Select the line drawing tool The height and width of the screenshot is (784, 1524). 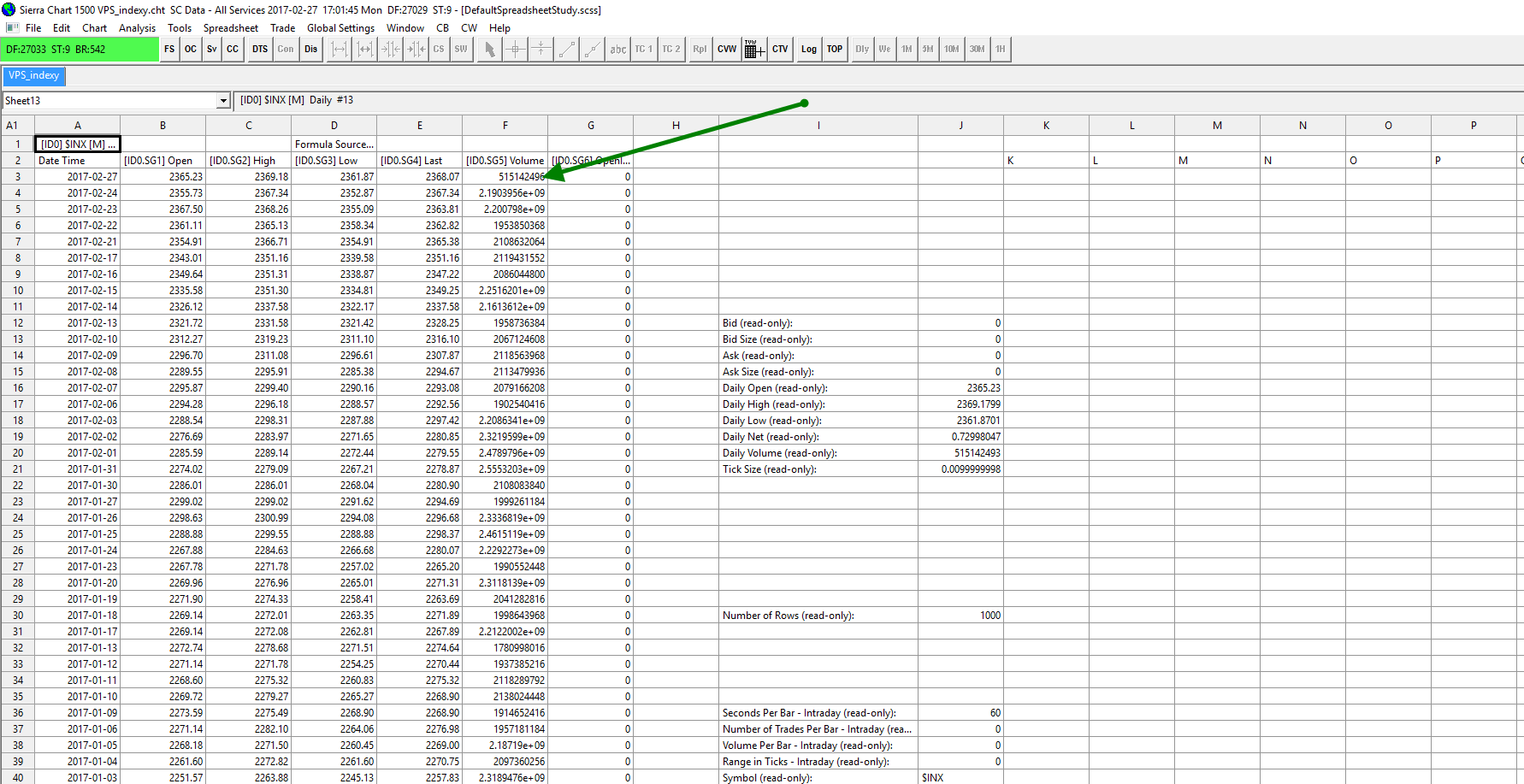point(566,50)
